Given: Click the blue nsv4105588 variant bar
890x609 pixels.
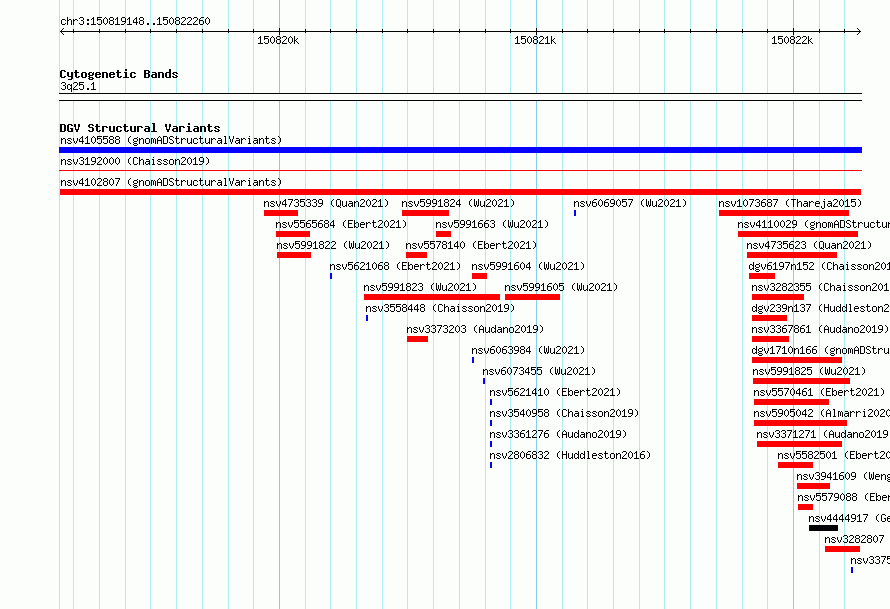Looking at the screenshot, I should pos(460,150).
